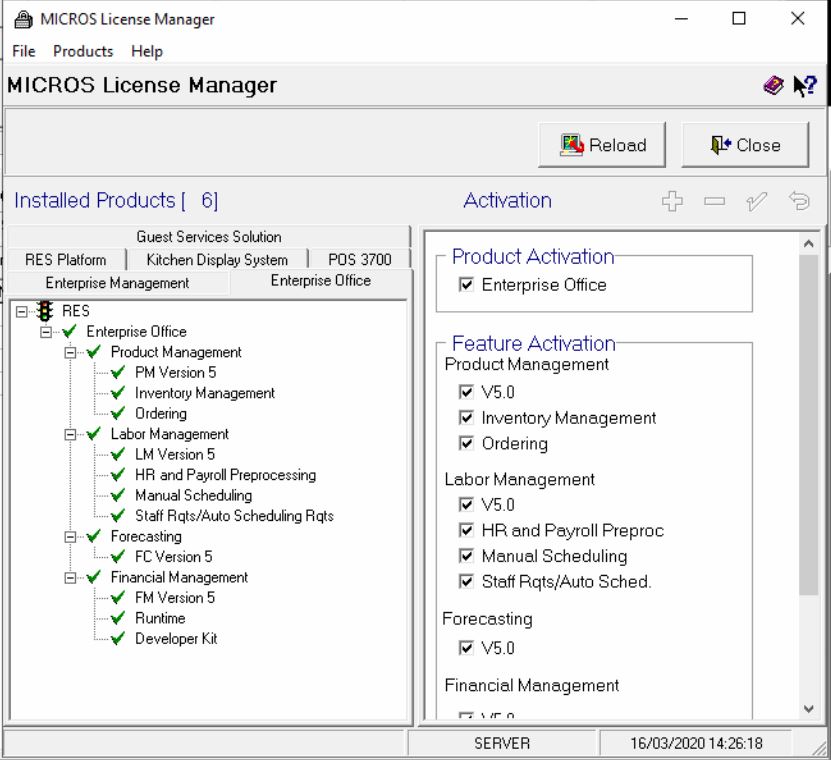
Task: Select HR and Payroll Preprocessing tree label
Action: 225,475
